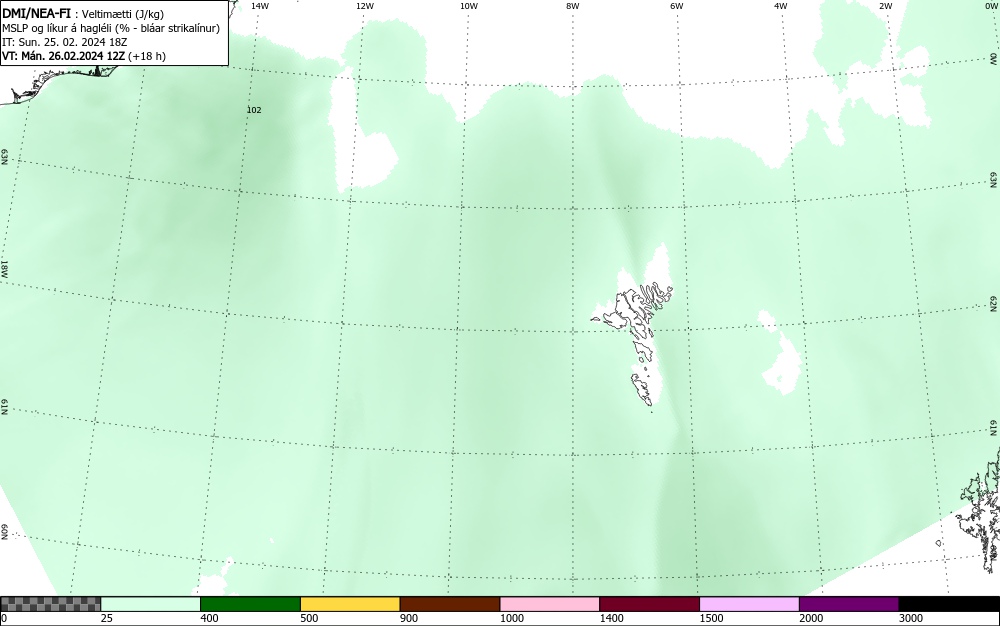Click the '1400' legend scale value

point(612,618)
